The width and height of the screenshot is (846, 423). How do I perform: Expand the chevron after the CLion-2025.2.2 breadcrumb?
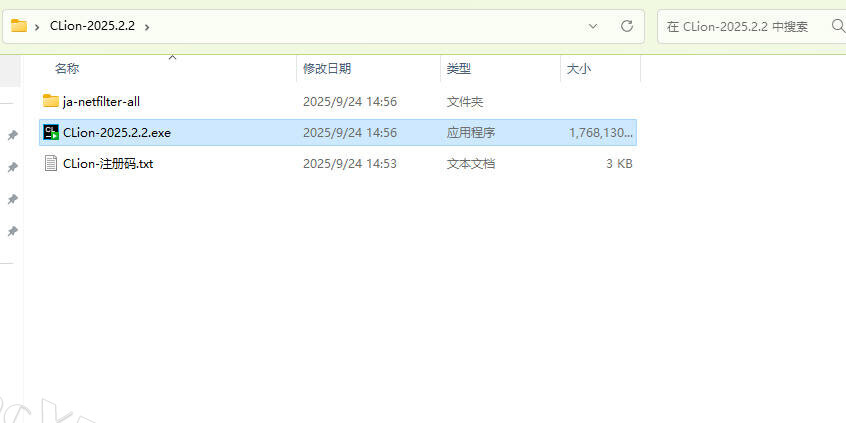pos(148,26)
